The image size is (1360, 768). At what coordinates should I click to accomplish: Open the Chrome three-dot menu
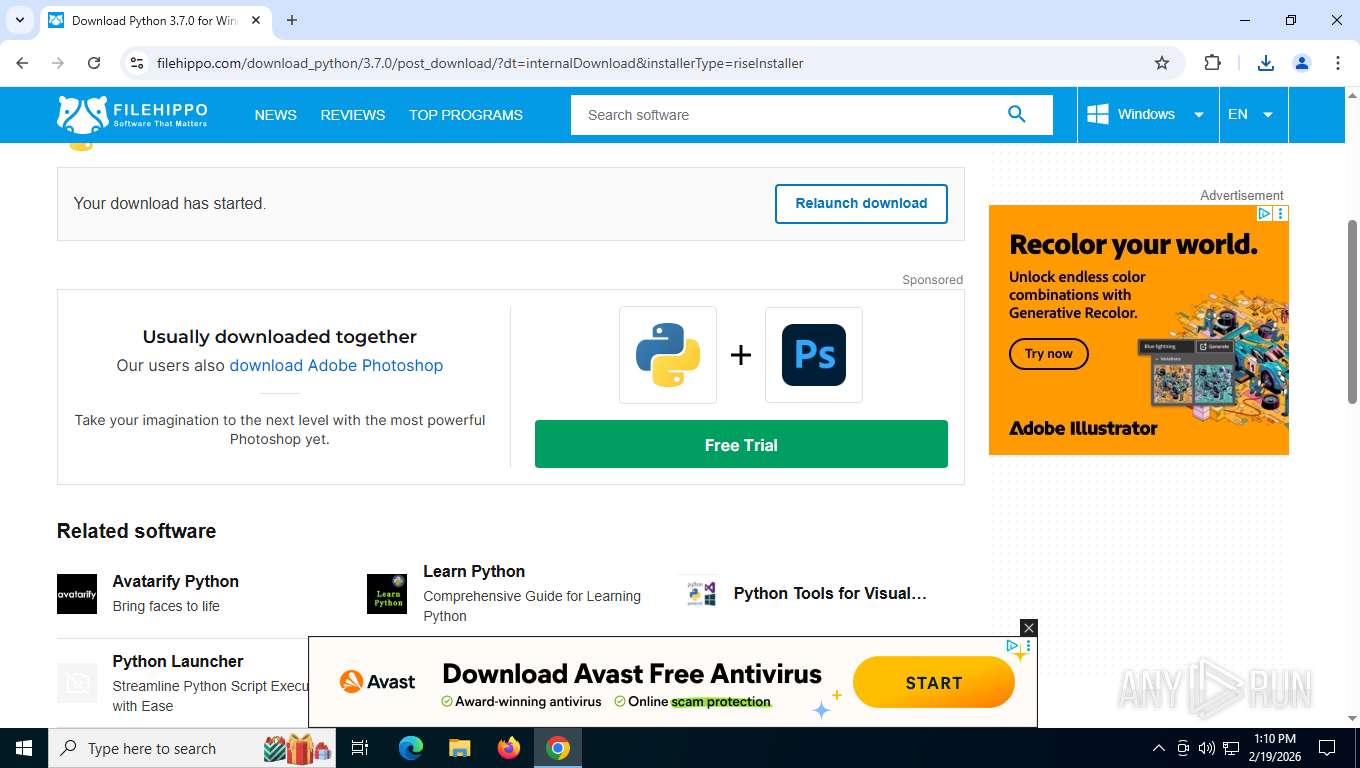pyautogui.click(x=1338, y=63)
